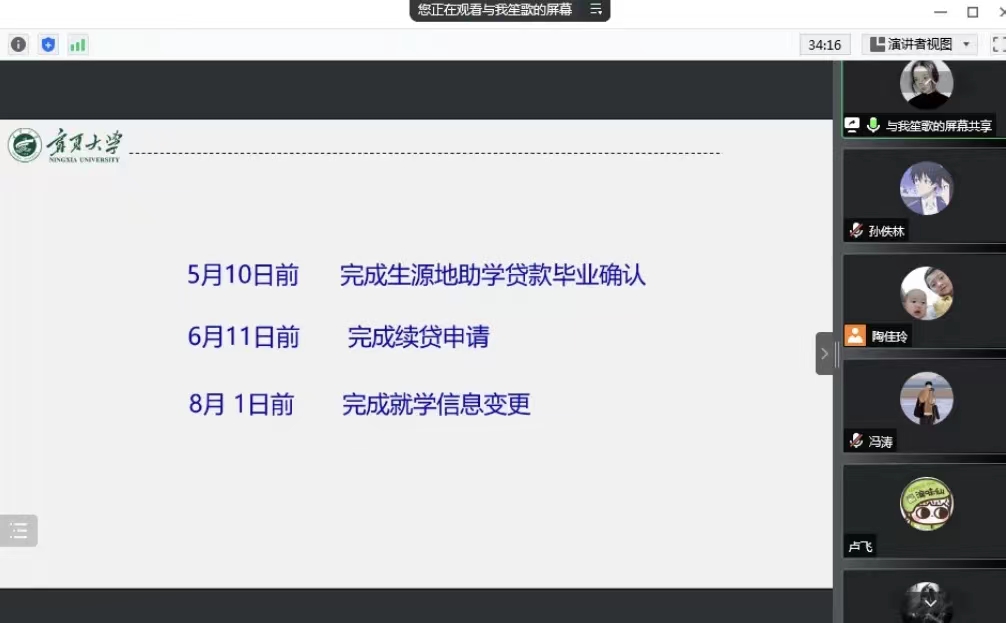Click the presenter's green microphone icon
The height and width of the screenshot is (623, 1006).
pyautogui.click(x=873, y=125)
